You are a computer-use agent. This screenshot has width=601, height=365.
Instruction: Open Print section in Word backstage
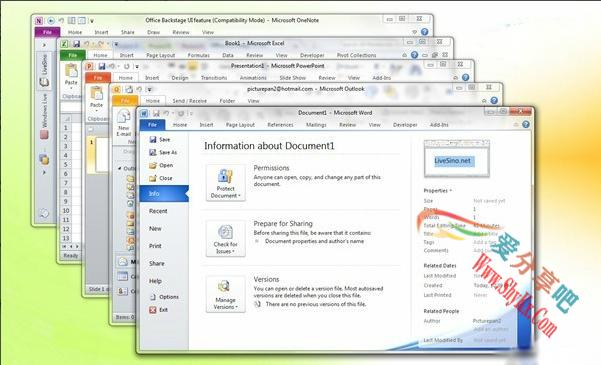click(155, 246)
